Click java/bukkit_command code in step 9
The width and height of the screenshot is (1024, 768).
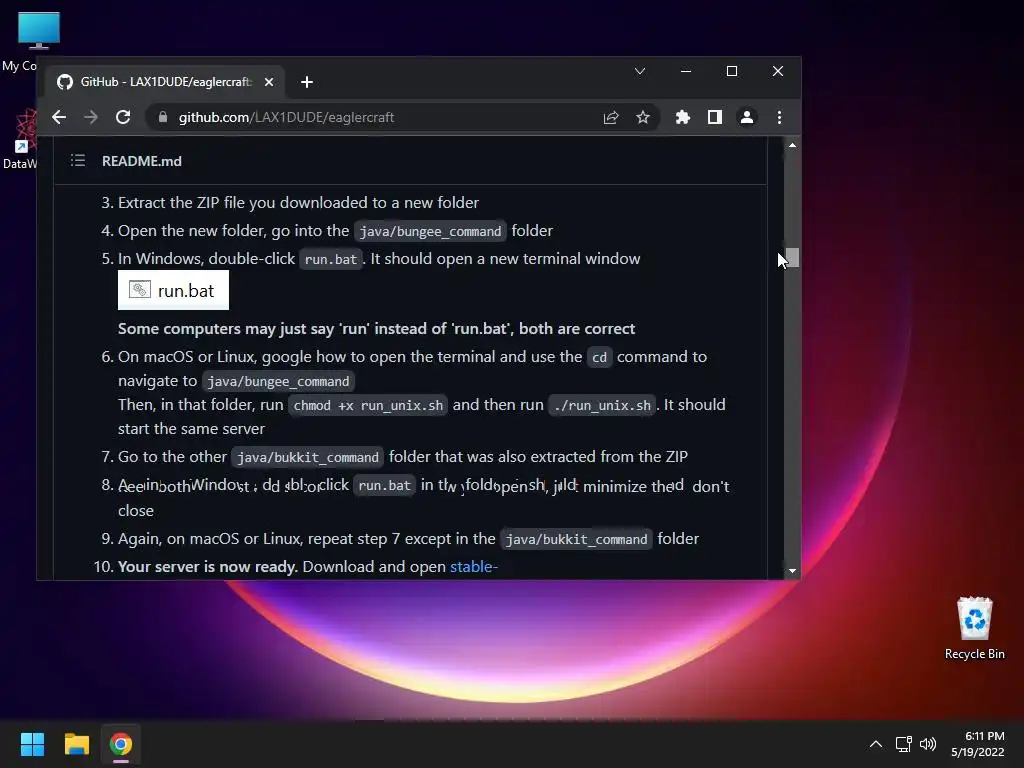(576, 539)
